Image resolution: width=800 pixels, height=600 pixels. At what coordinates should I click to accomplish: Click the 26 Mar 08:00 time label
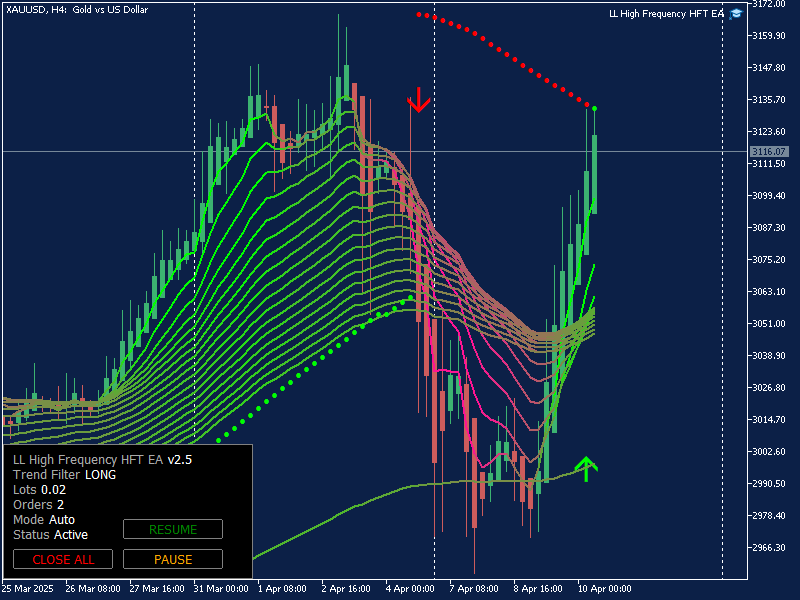coord(93,589)
